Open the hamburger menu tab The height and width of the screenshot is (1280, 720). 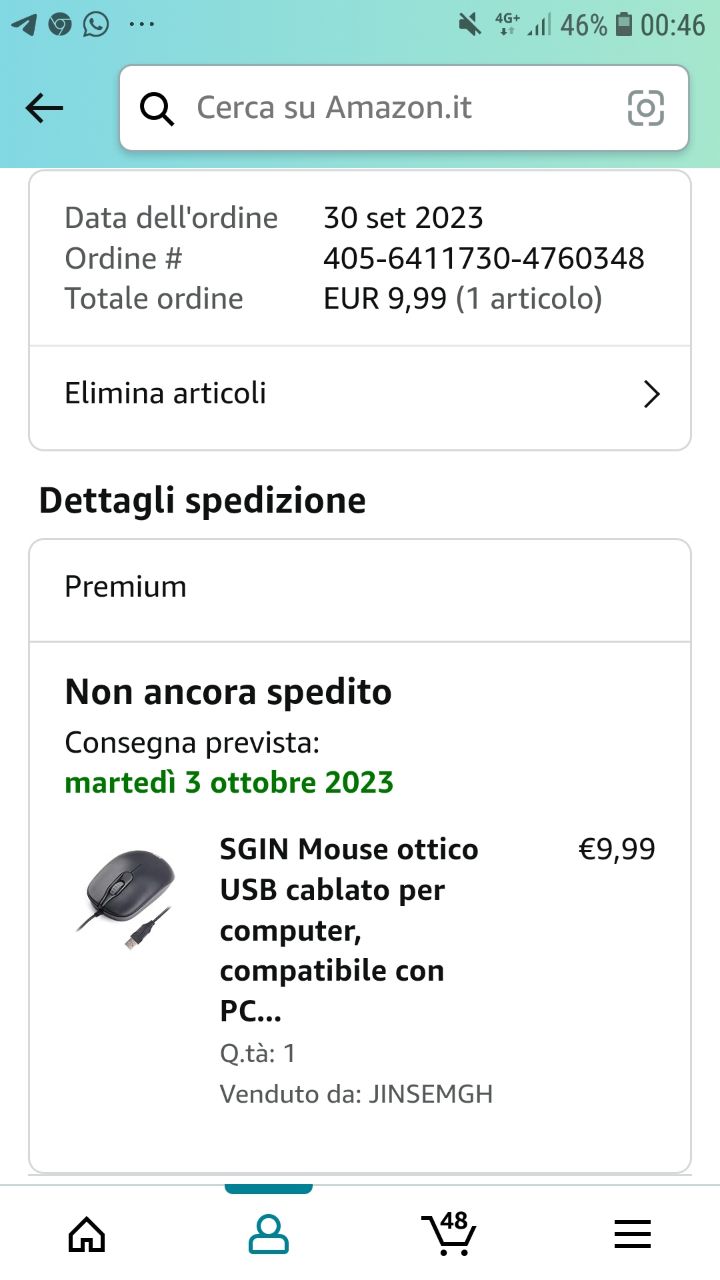coord(632,1235)
